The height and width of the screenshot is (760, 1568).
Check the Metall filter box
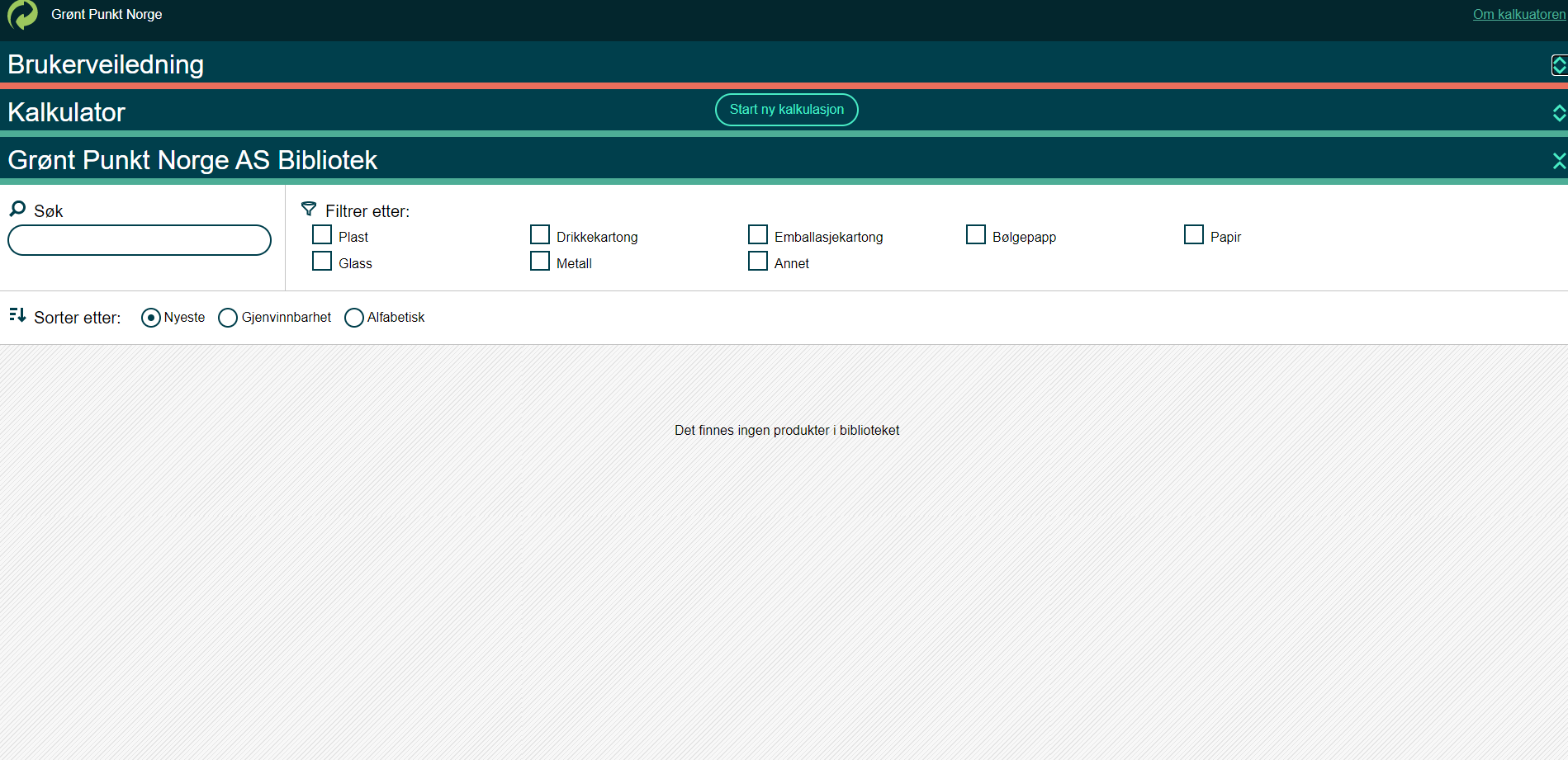click(540, 262)
